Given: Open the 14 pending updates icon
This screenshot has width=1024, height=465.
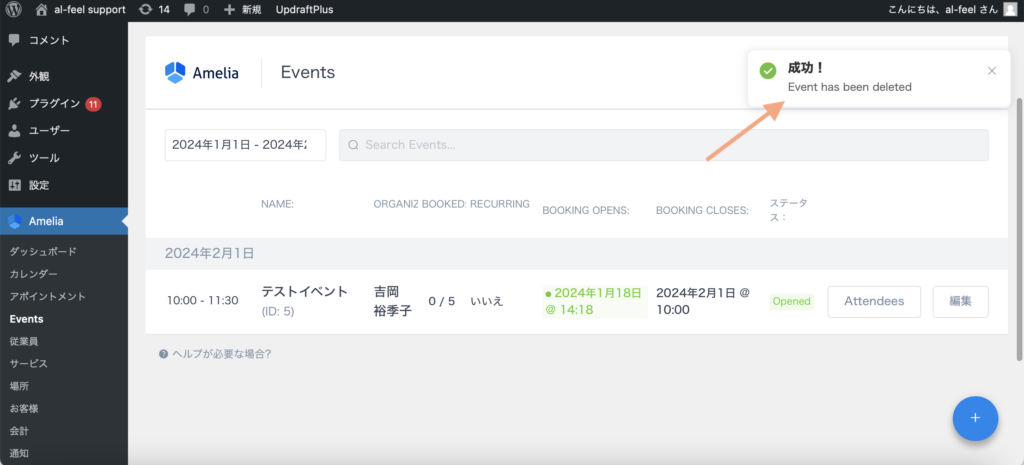Looking at the screenshot, I should click(x=155, y=9).
